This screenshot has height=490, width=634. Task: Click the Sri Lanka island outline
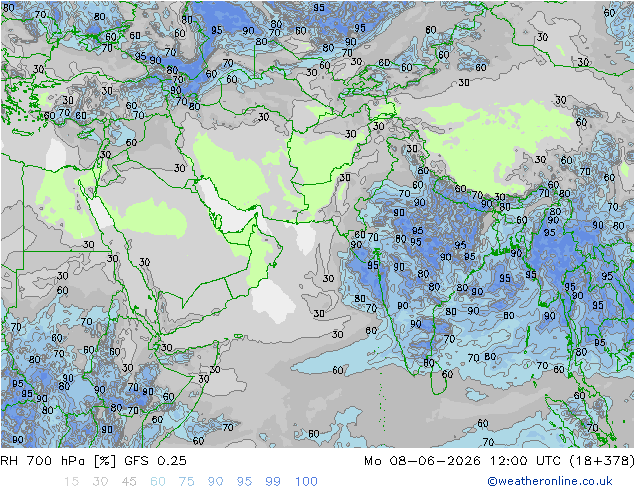coord(439,379)
